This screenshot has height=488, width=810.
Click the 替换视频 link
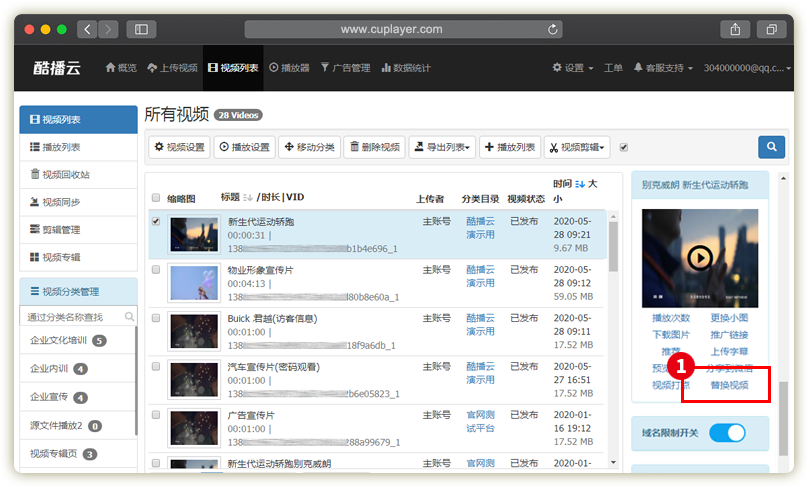729,385
